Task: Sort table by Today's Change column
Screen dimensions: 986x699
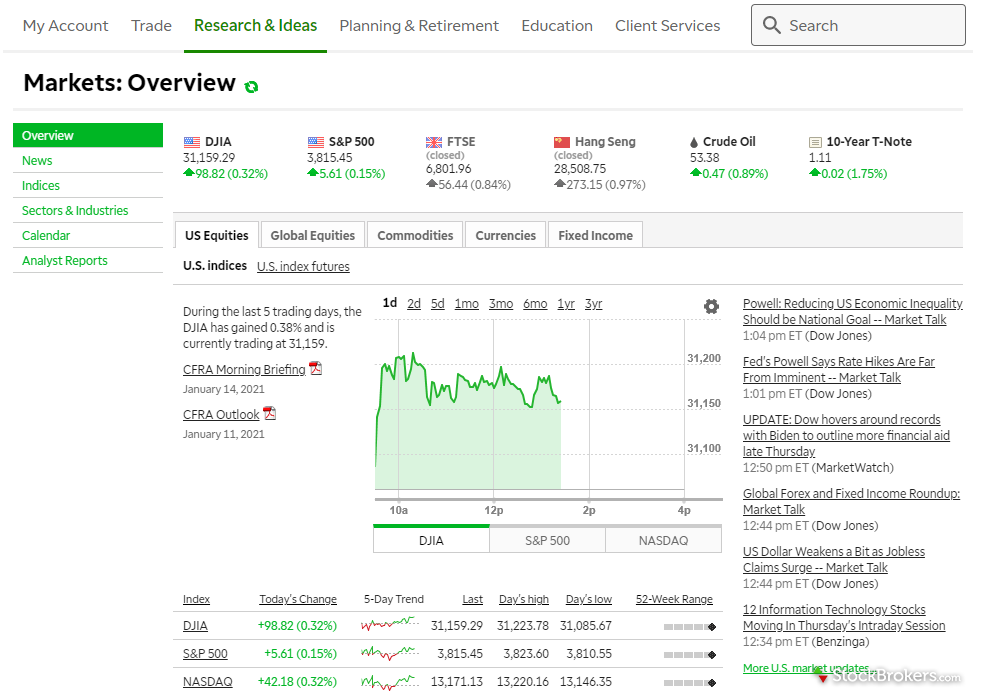Action: [x=298, y=599]
